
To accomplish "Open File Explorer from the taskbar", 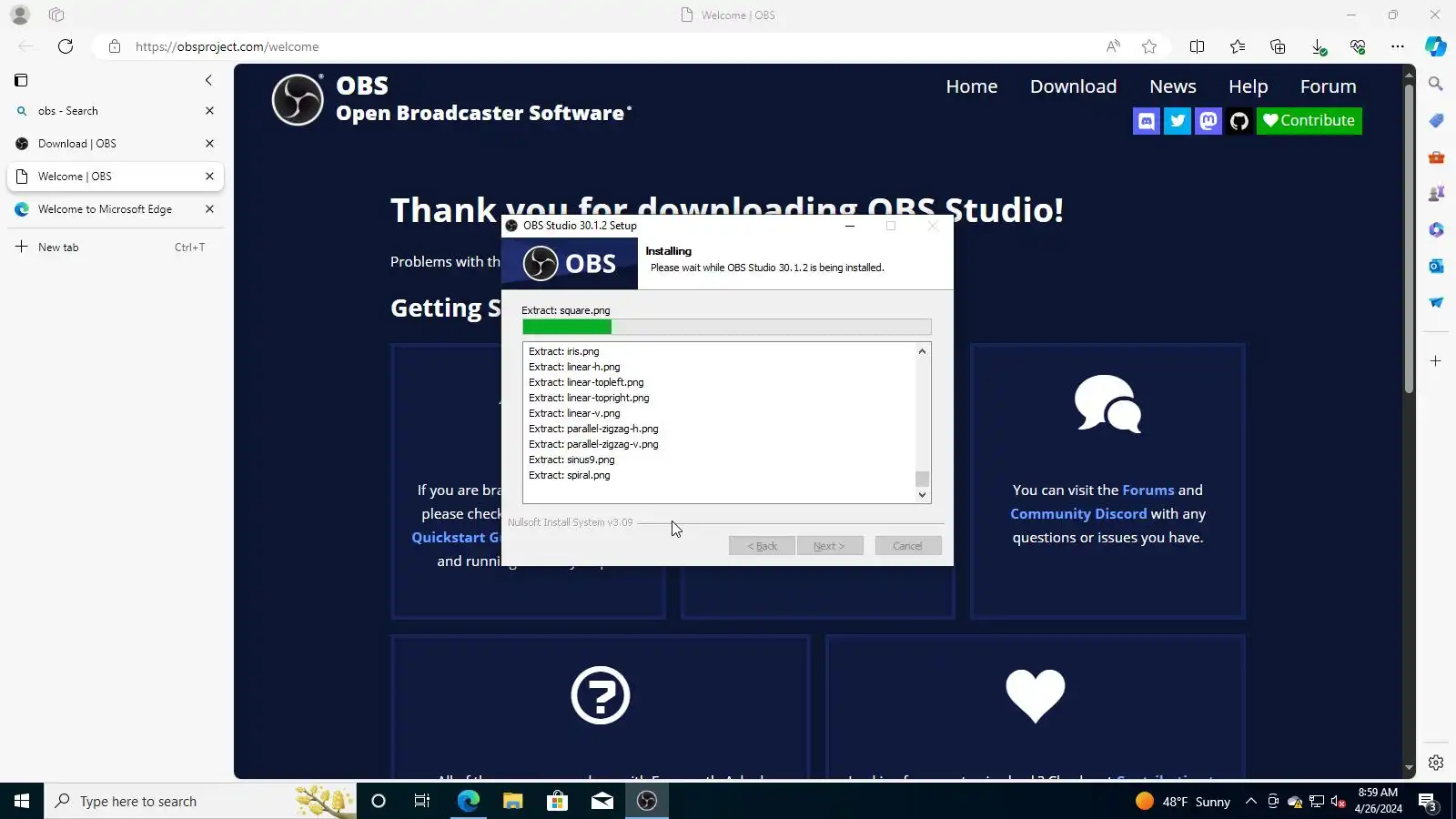I will click(513, 801).
